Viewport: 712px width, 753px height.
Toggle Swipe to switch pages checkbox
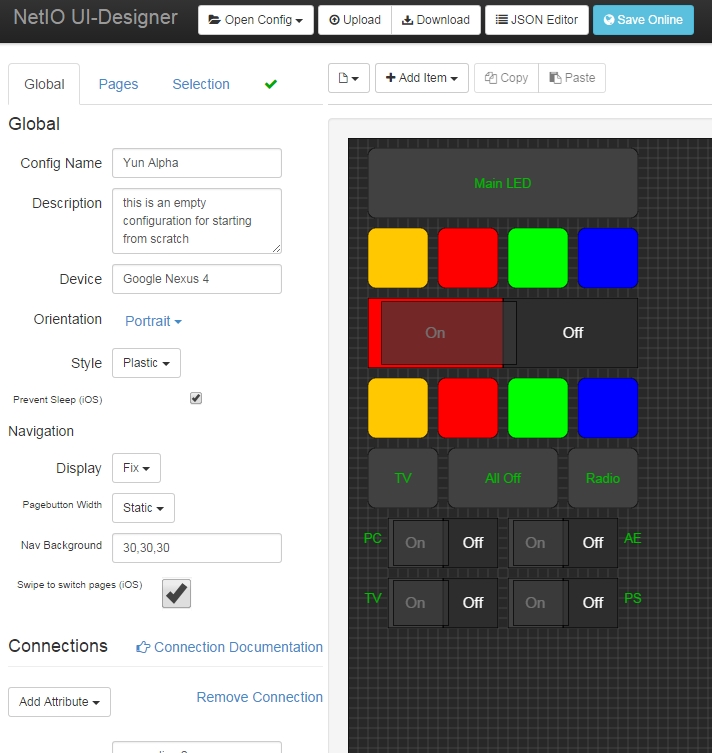point(176,594)
